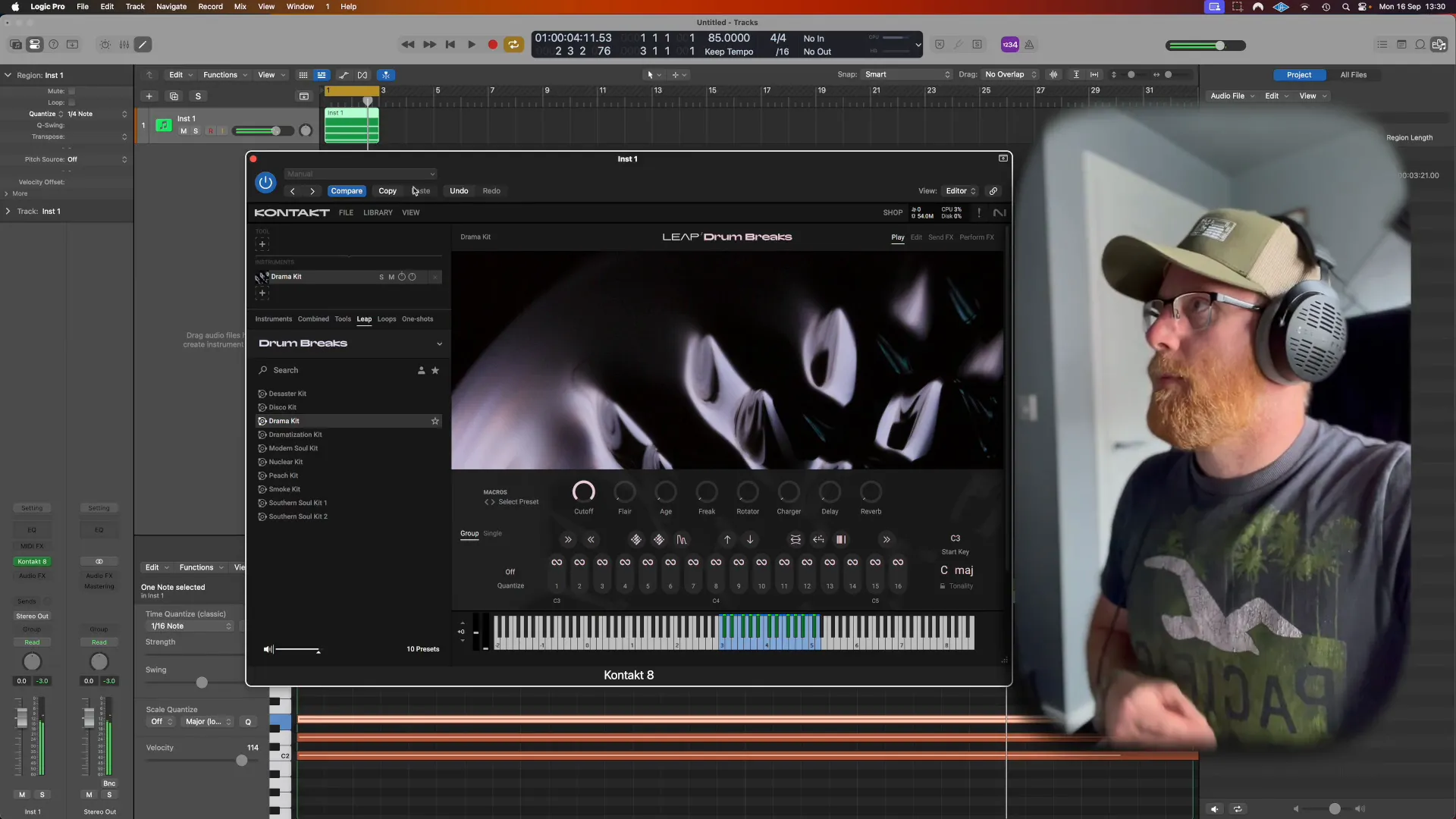This screenshot has height=819, width=1456.
Task: Open Scale Quantize Off dropdown
Action: (161, 723)
